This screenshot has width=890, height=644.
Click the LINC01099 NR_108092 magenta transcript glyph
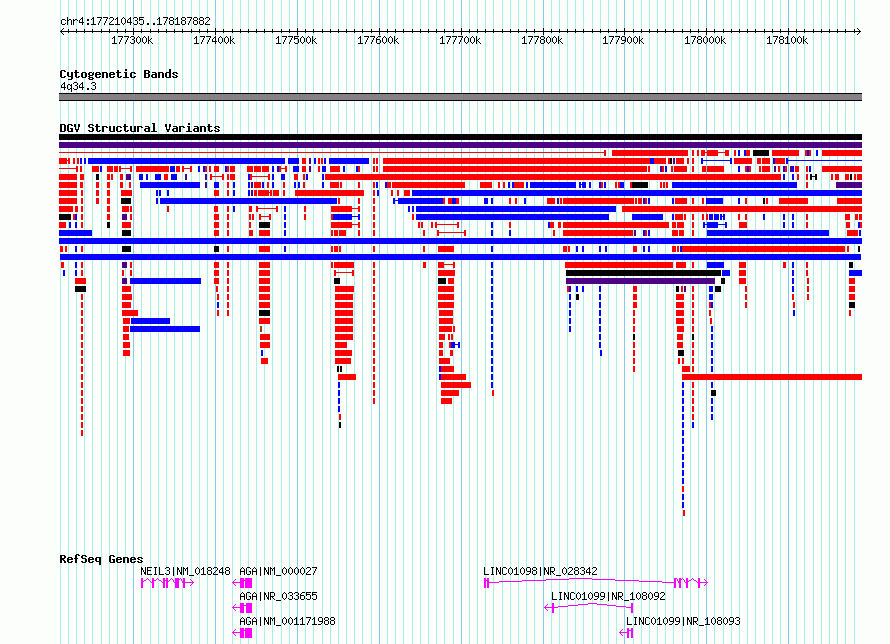tap(589, 607)
